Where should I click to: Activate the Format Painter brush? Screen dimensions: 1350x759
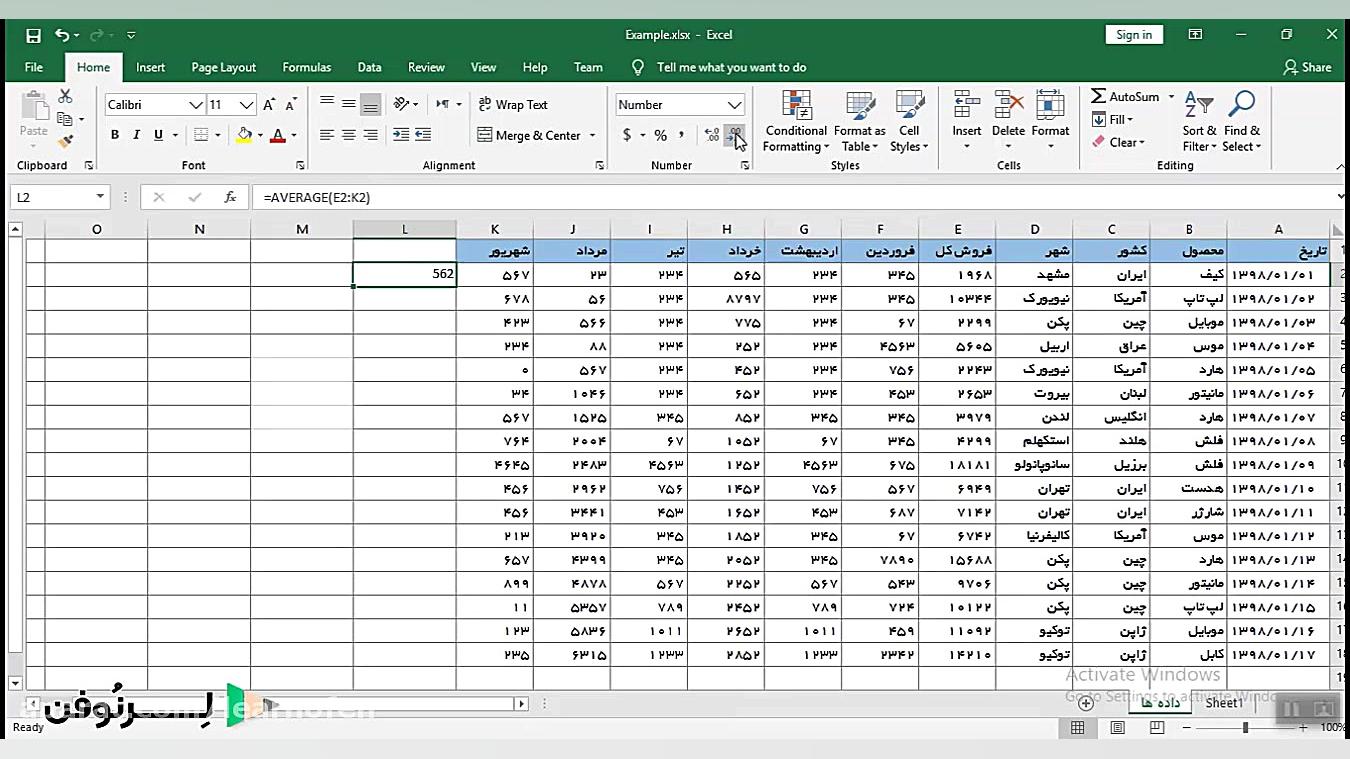(x=65, y=142)
